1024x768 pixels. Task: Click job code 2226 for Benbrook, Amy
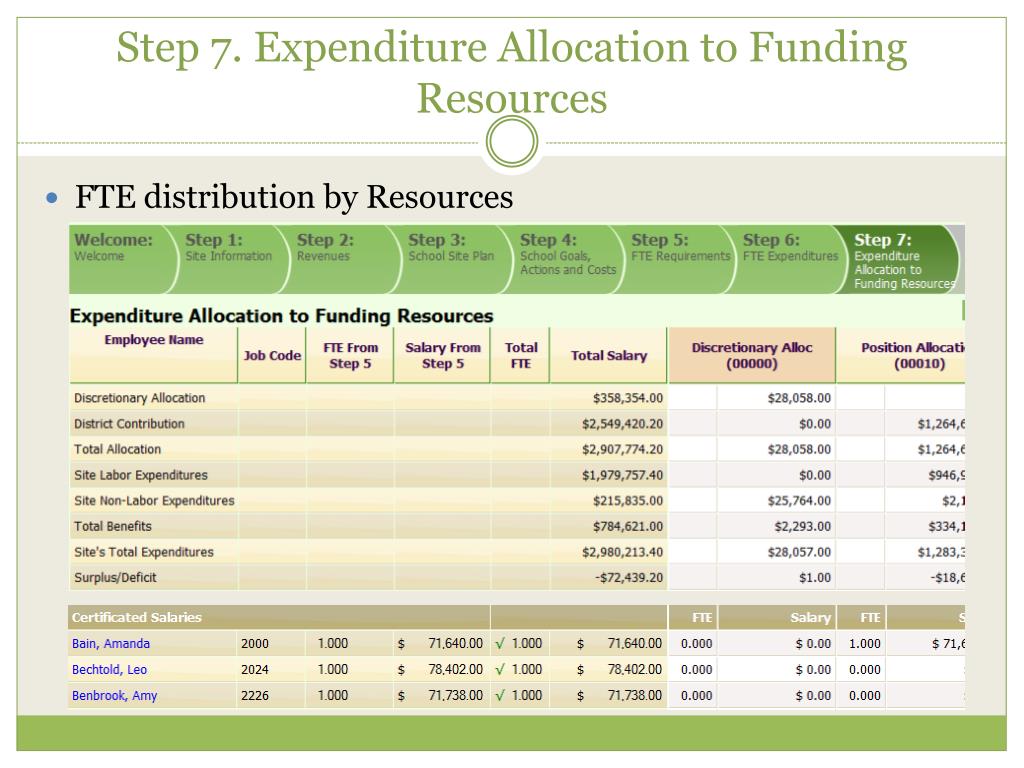(255, 696)
